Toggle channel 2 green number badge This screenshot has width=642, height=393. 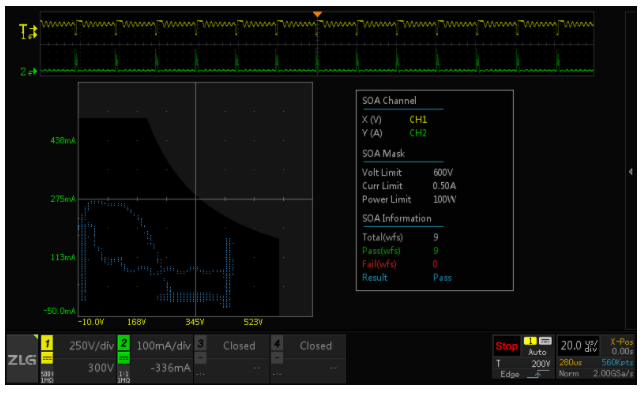point(124,343)
